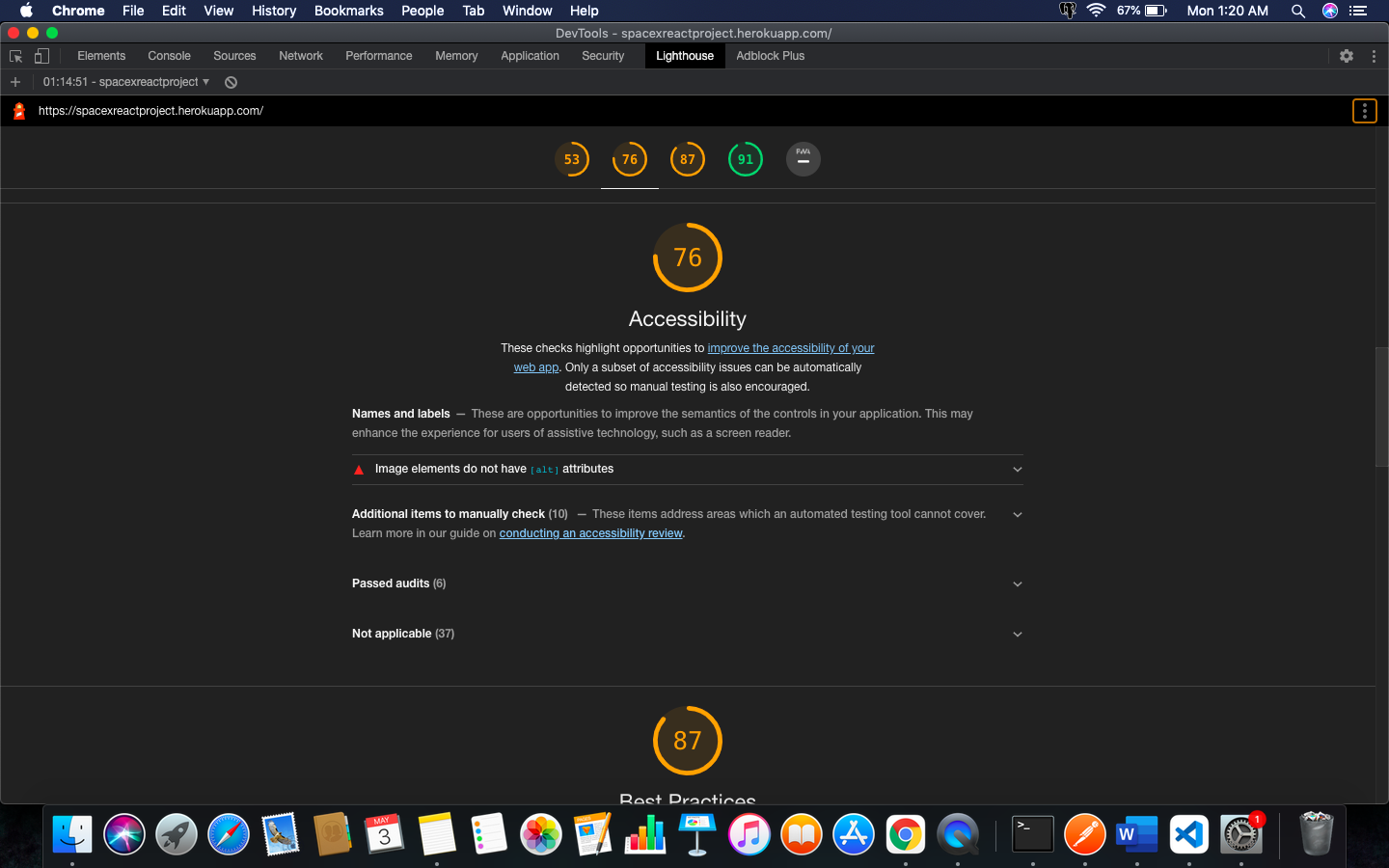The width and height of the screenshot is (1389, 868).
Task: Switch to the Memory tab
Action: (x=456, y=56)
